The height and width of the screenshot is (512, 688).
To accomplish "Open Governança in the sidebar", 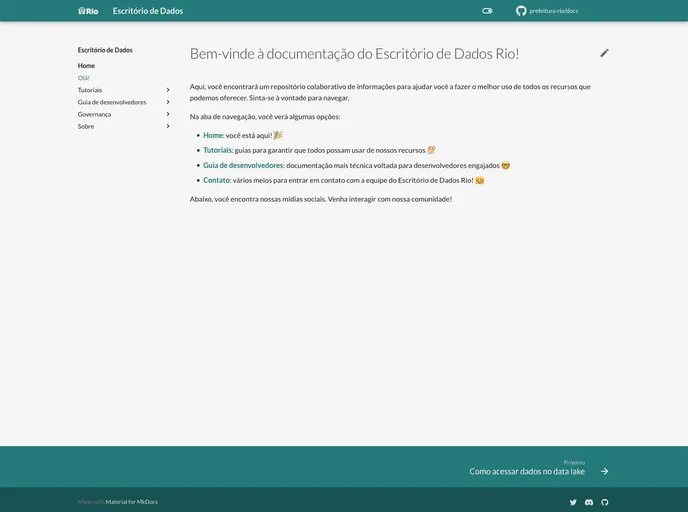I will (94, 114).
